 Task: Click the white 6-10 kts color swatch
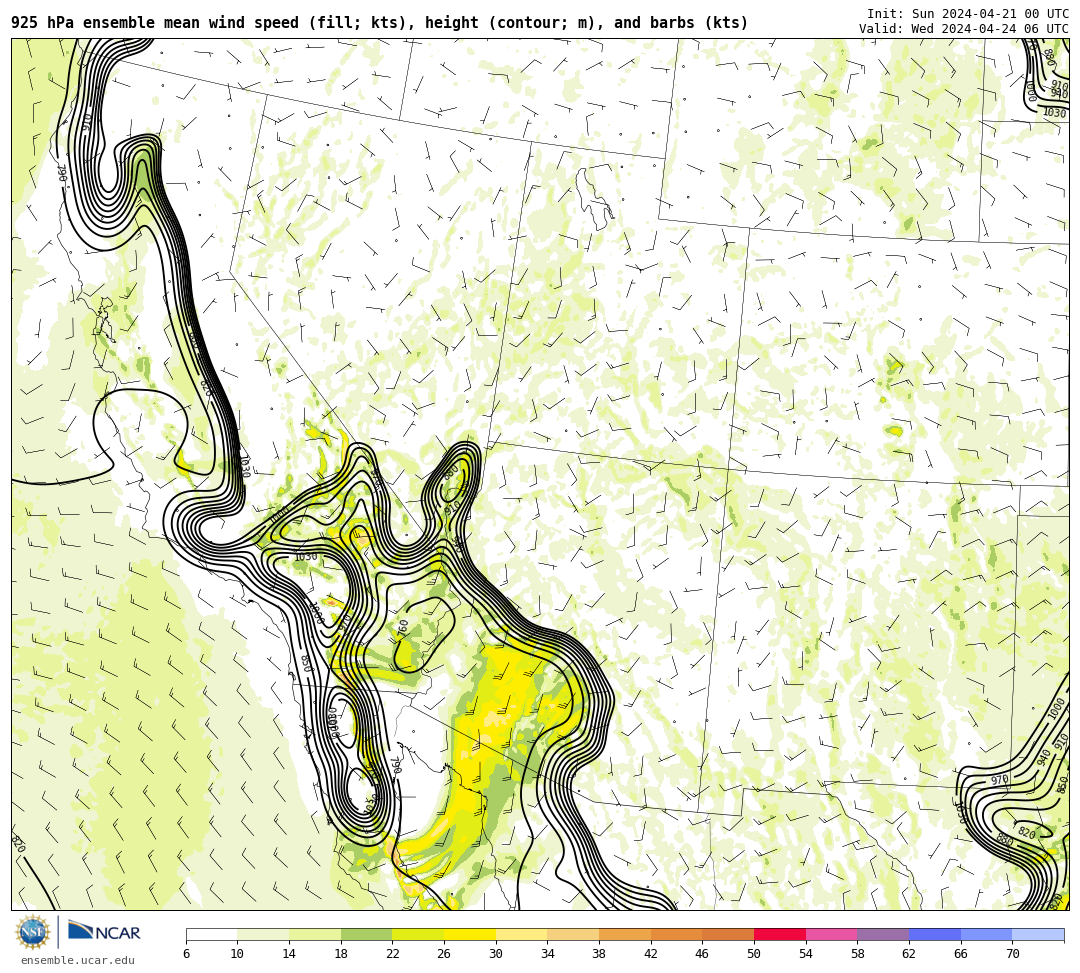(211, 934)
